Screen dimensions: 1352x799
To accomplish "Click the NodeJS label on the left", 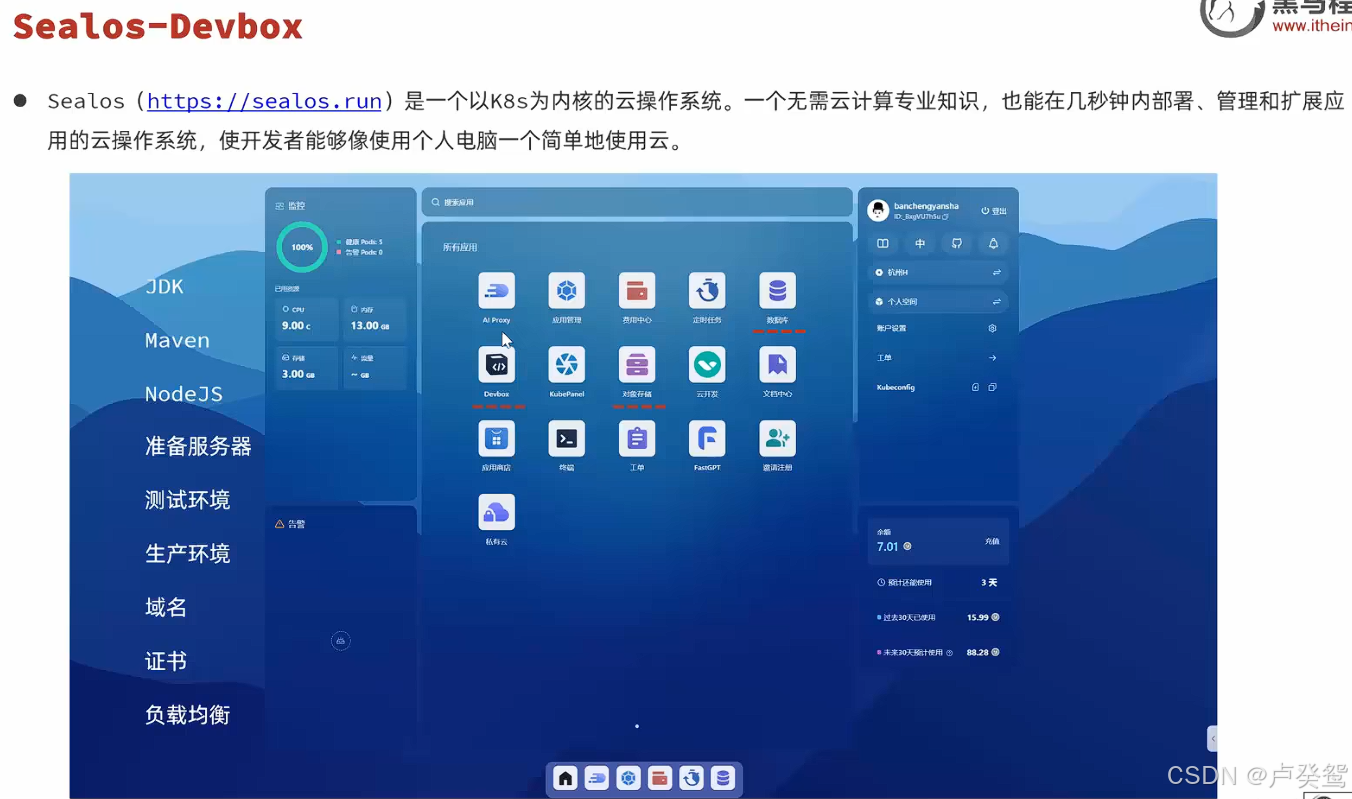I will 184,394.
